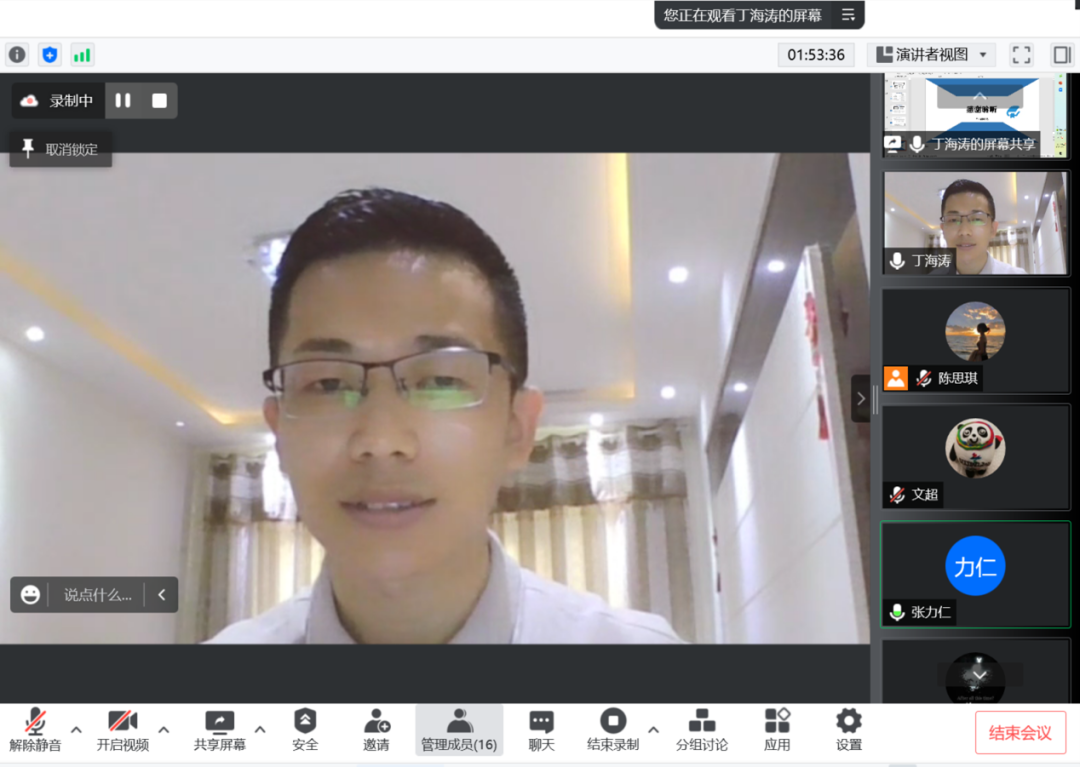Toggle the right side panel icon
The height and width of the screenshot is (767, 1080).
pyautogui.click(x=1061, y=55)
